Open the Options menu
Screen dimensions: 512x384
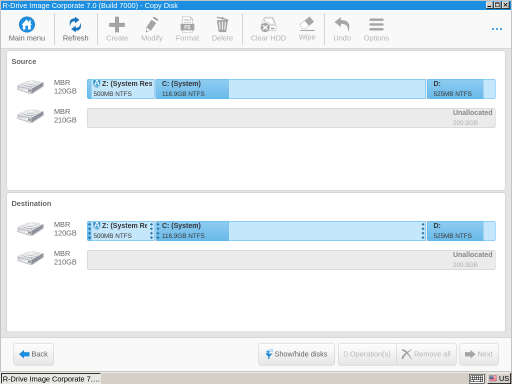click(x=376, y=29)
